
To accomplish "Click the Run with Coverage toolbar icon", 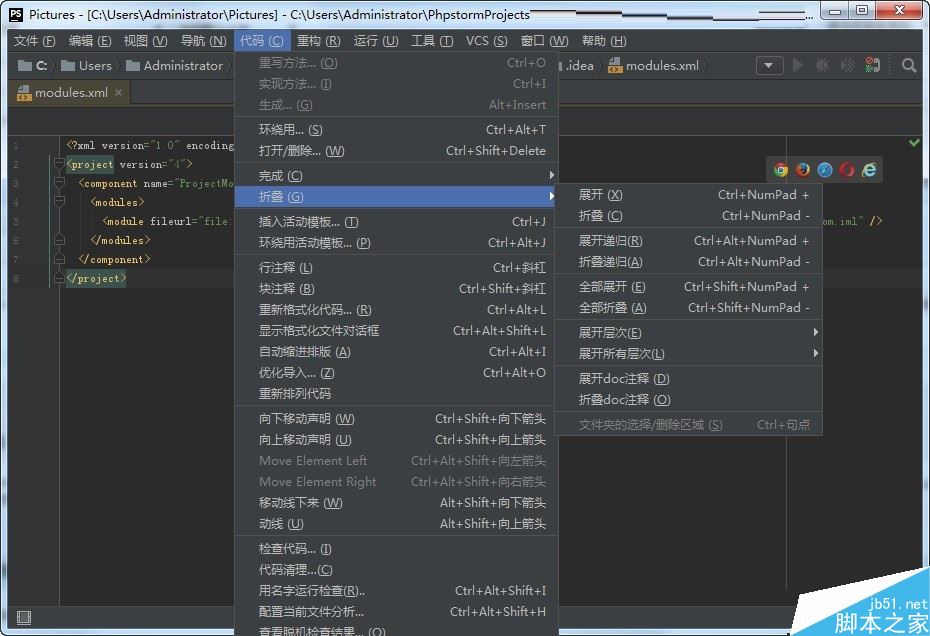I will click(x=848, y=65).
